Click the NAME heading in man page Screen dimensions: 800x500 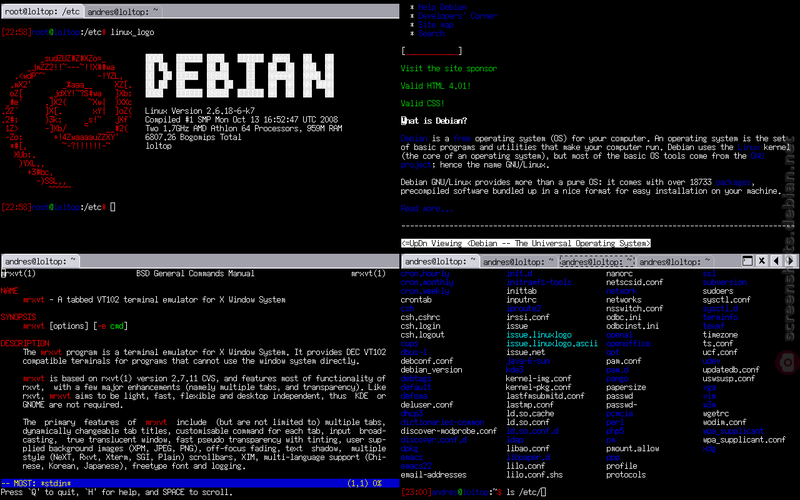coord(9,291)
